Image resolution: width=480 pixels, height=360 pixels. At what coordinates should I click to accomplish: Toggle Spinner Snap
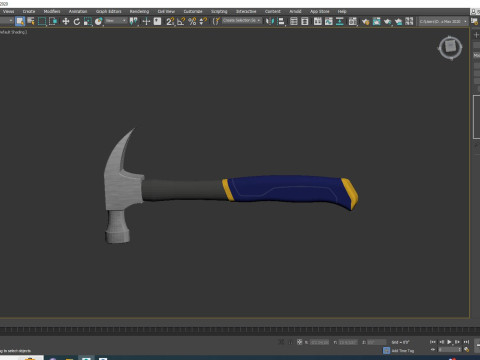(203, 21)
